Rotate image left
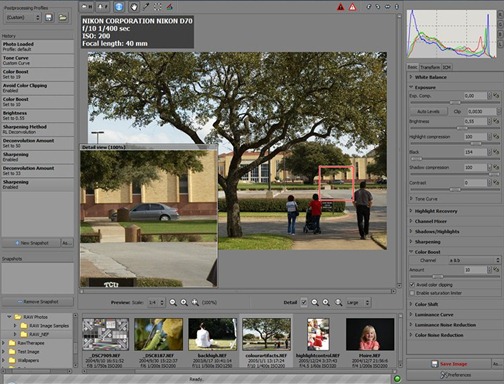 (369, 7)
